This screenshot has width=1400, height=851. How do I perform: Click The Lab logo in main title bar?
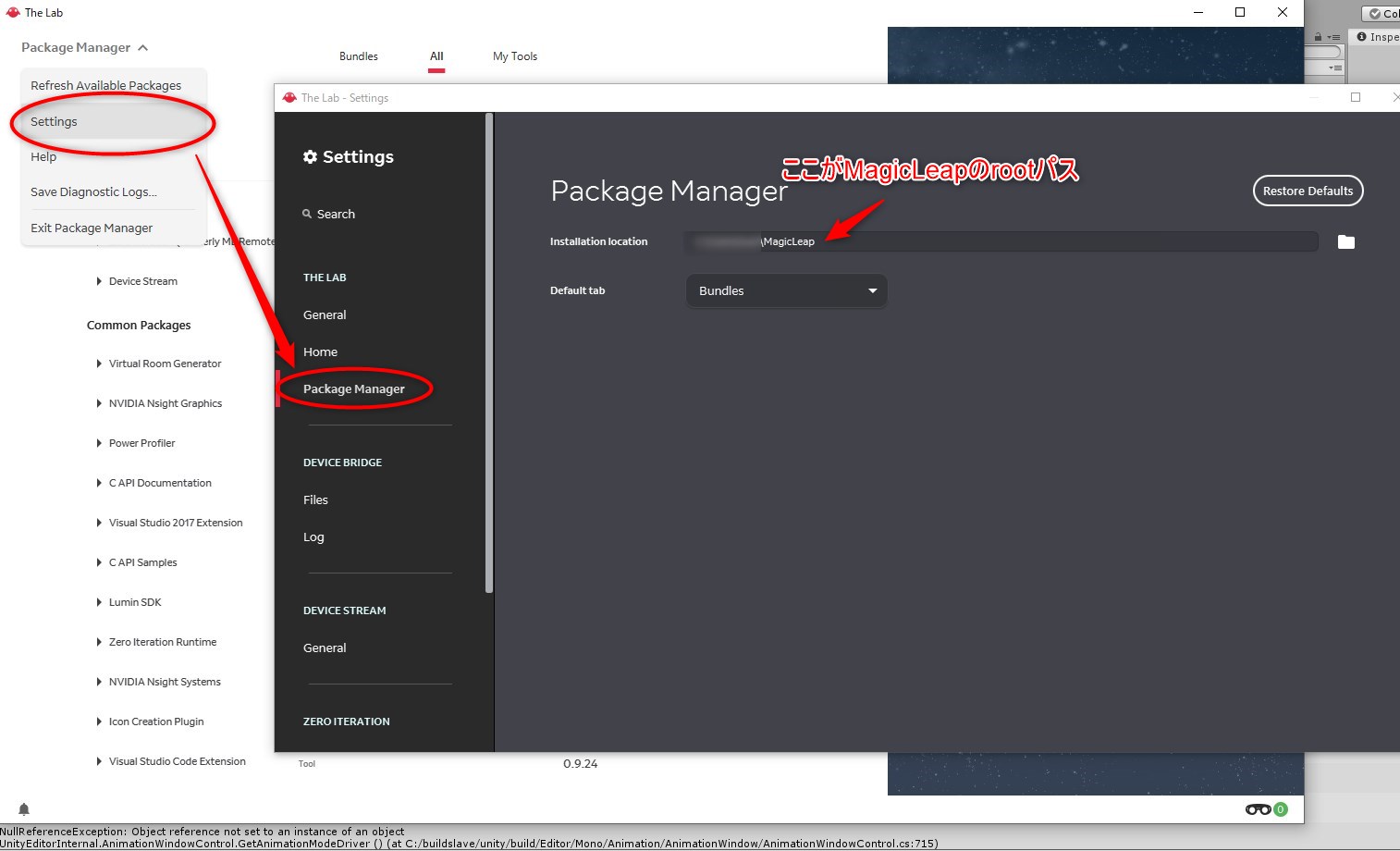pos(13,12)
